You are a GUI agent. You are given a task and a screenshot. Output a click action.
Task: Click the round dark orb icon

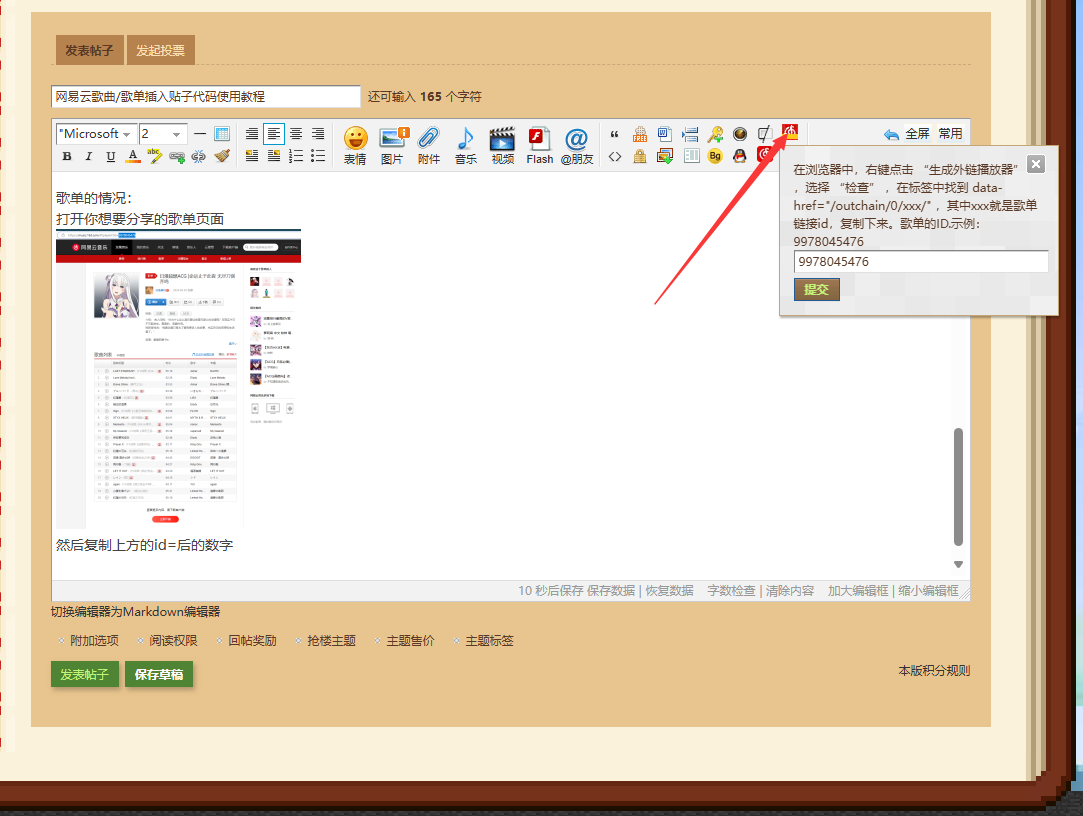coord(740,134)
